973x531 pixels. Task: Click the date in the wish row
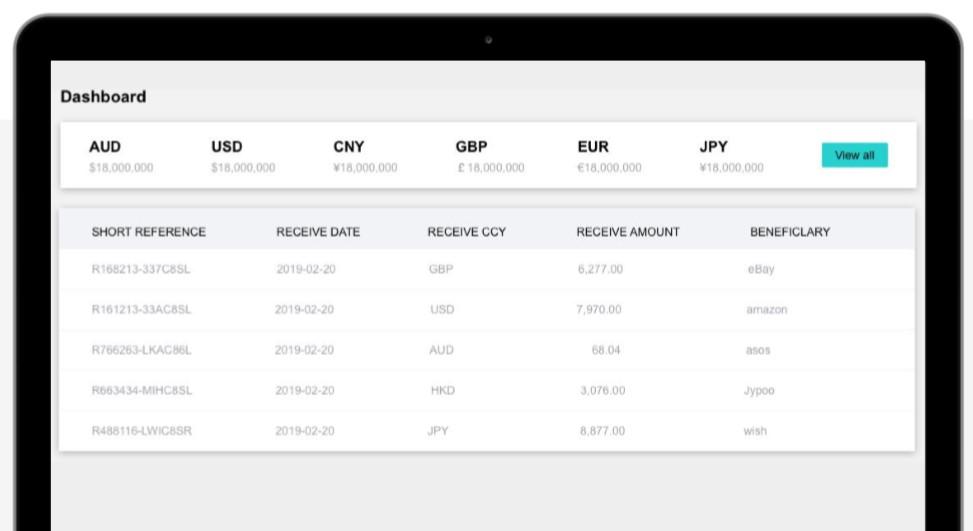tap(305, 431)
